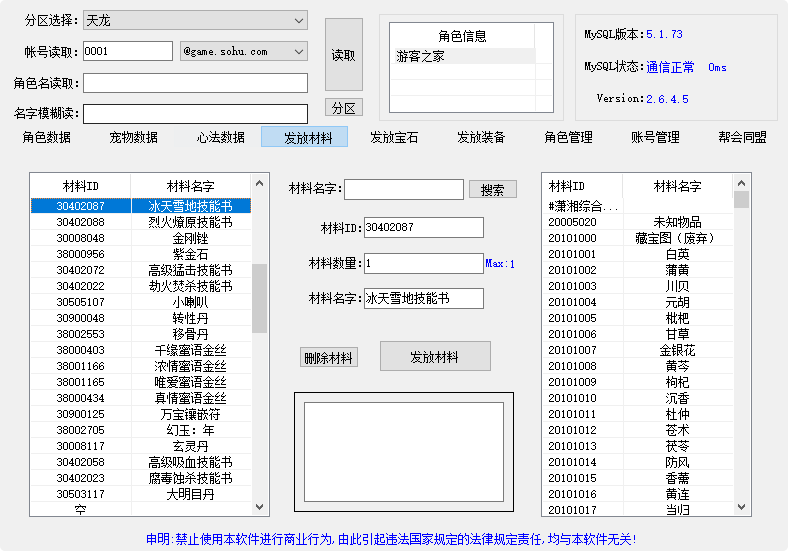Switch to the 角色数据 tab
This screenshot has height=551, width=788.
[47, 137]
